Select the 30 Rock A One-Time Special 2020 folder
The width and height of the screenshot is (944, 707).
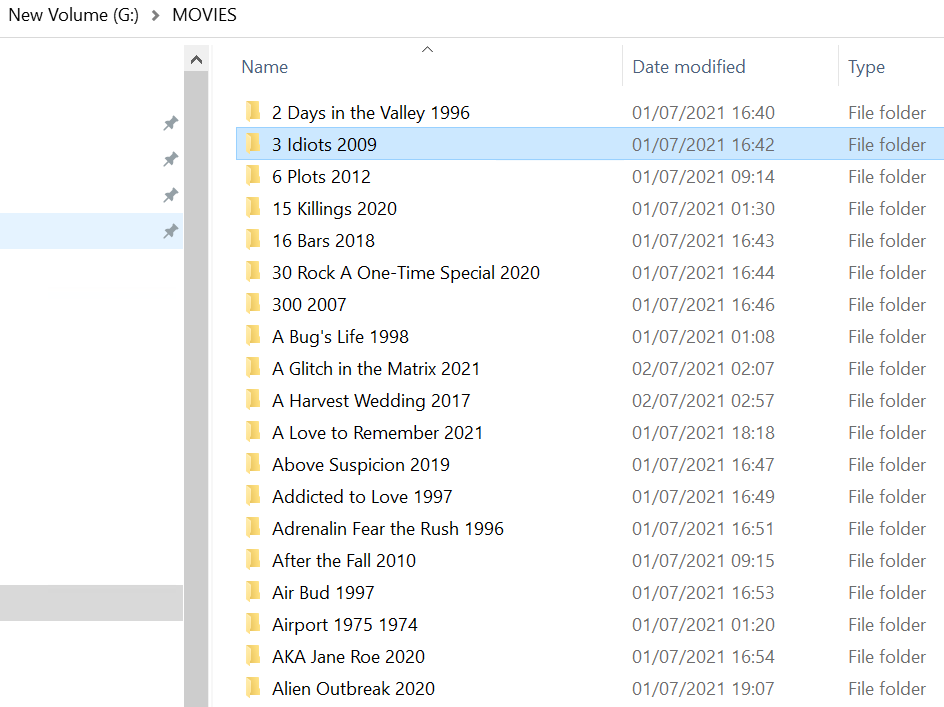pos(406,272)
